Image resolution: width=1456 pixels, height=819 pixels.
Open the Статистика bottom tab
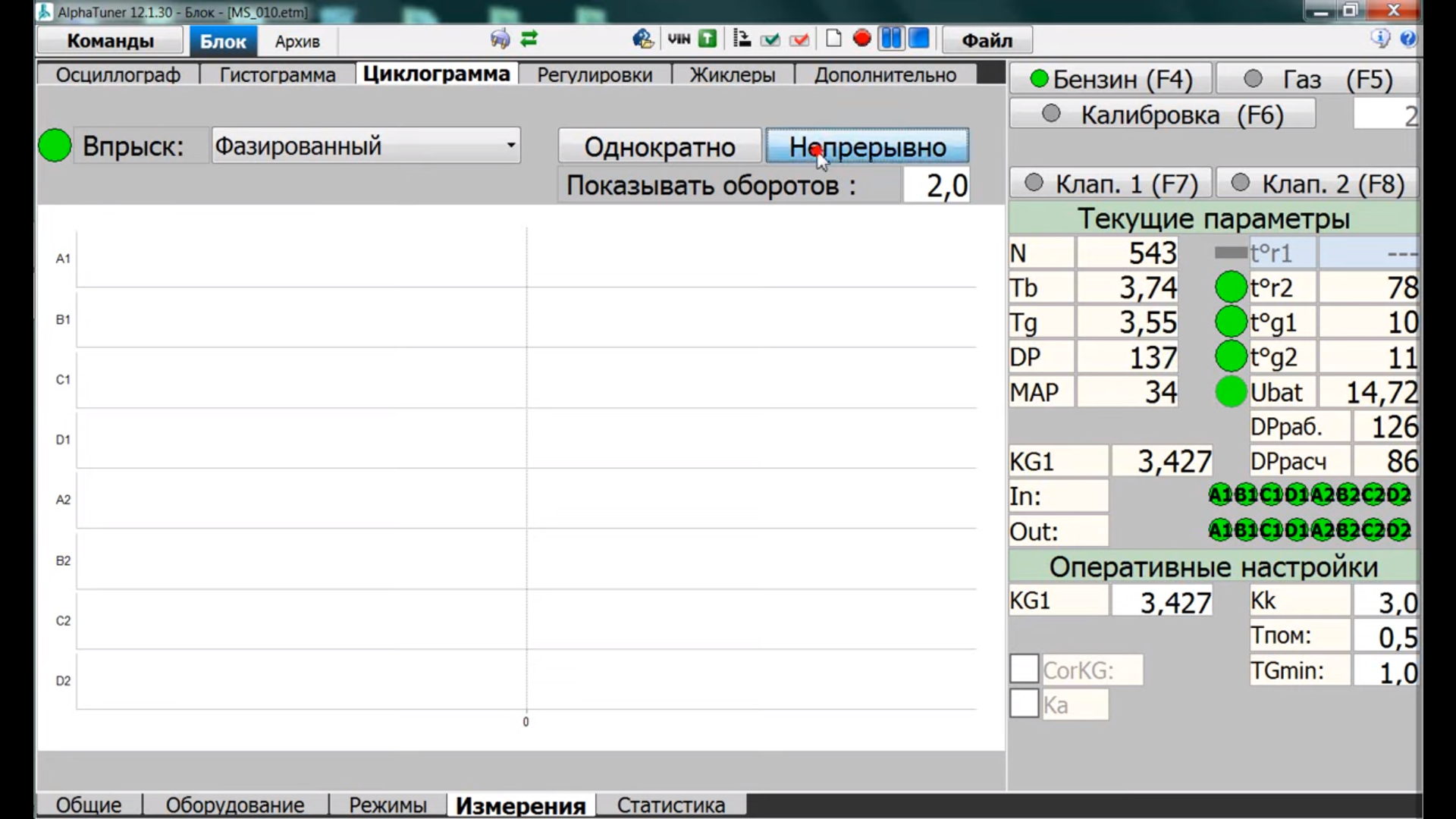[670, 805]
